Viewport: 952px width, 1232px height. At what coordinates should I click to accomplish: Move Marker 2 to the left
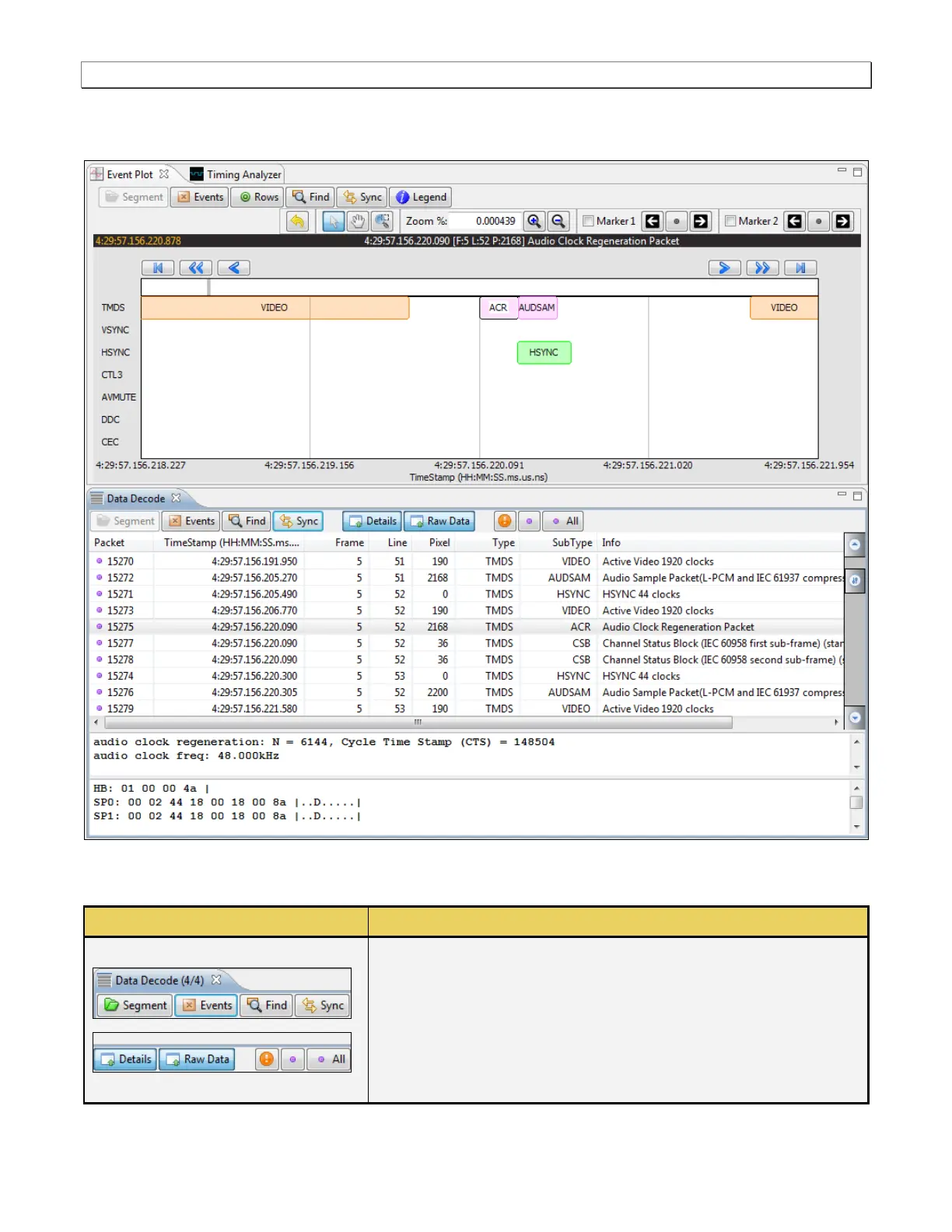pos(794,222)
